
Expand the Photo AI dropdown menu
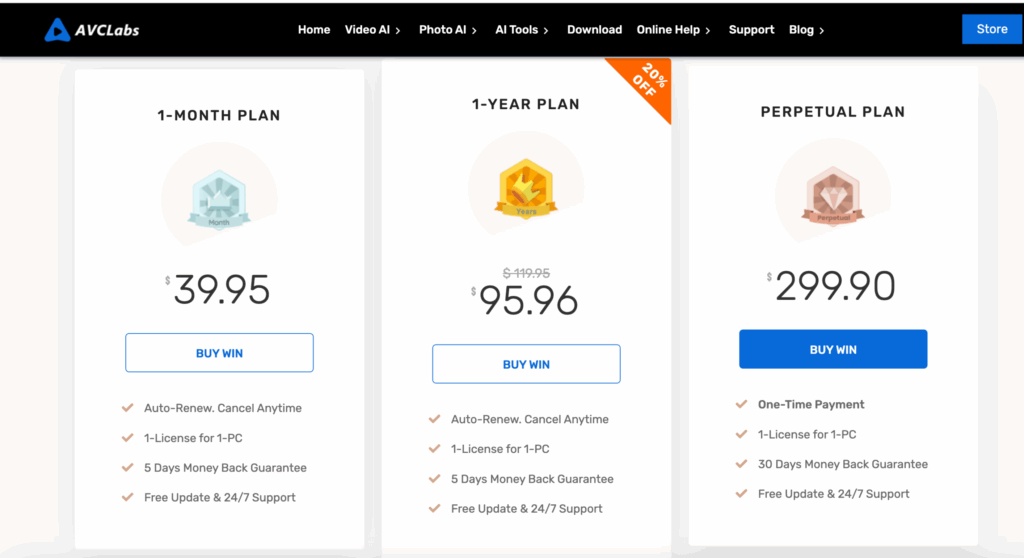[x=447, y=30]
